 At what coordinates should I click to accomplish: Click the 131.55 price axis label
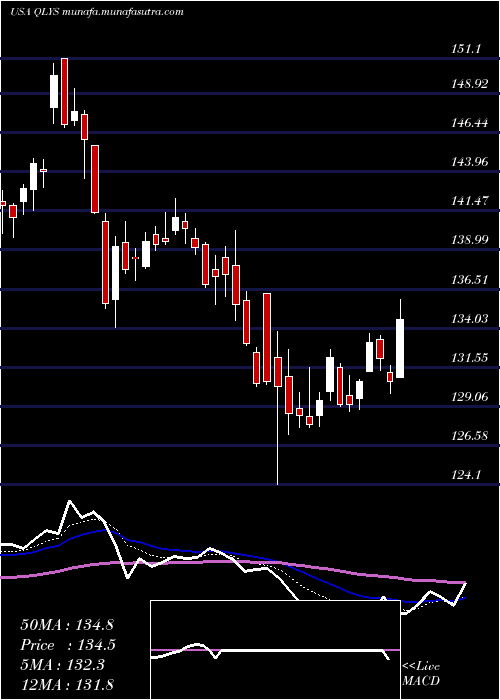[x=470, y=358]
